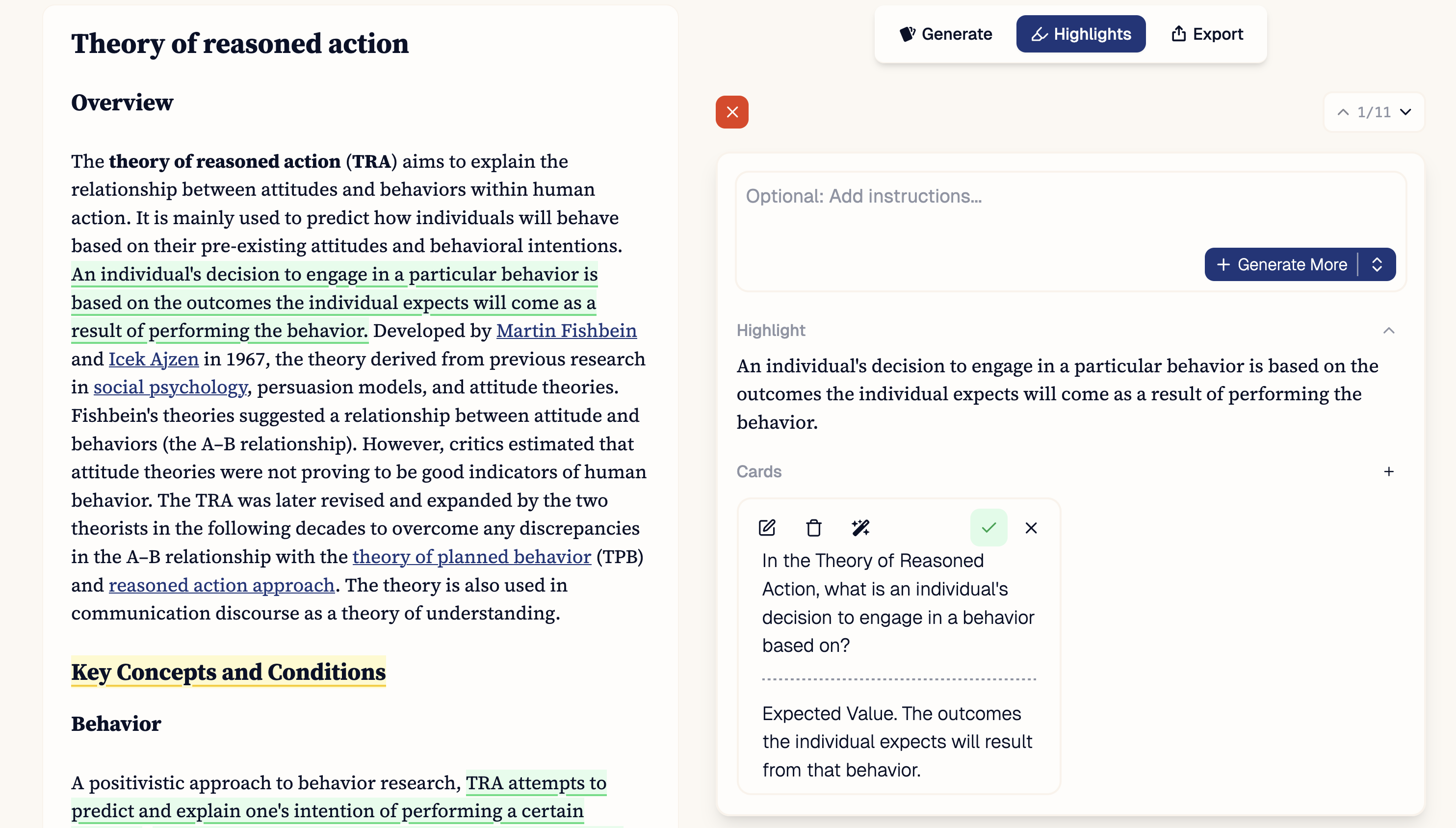This screenshot has height=828, width=1456.
Task: Select the yellow-highlighted Key Concepts and Conditions heading
Action: click(228, 672)
